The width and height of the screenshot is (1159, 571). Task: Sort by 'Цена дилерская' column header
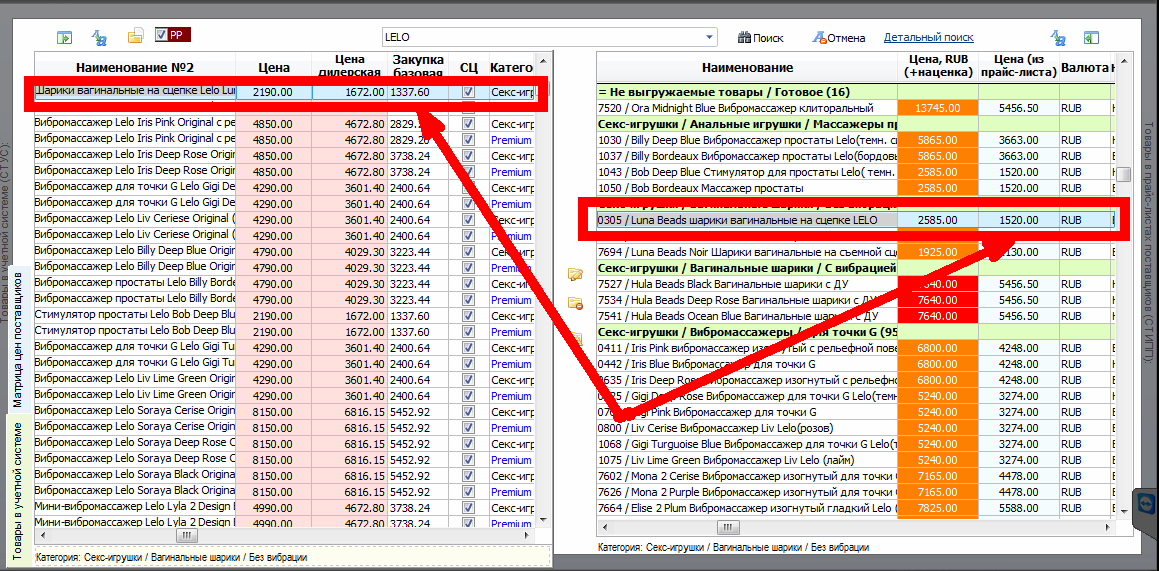click(349, 67)
